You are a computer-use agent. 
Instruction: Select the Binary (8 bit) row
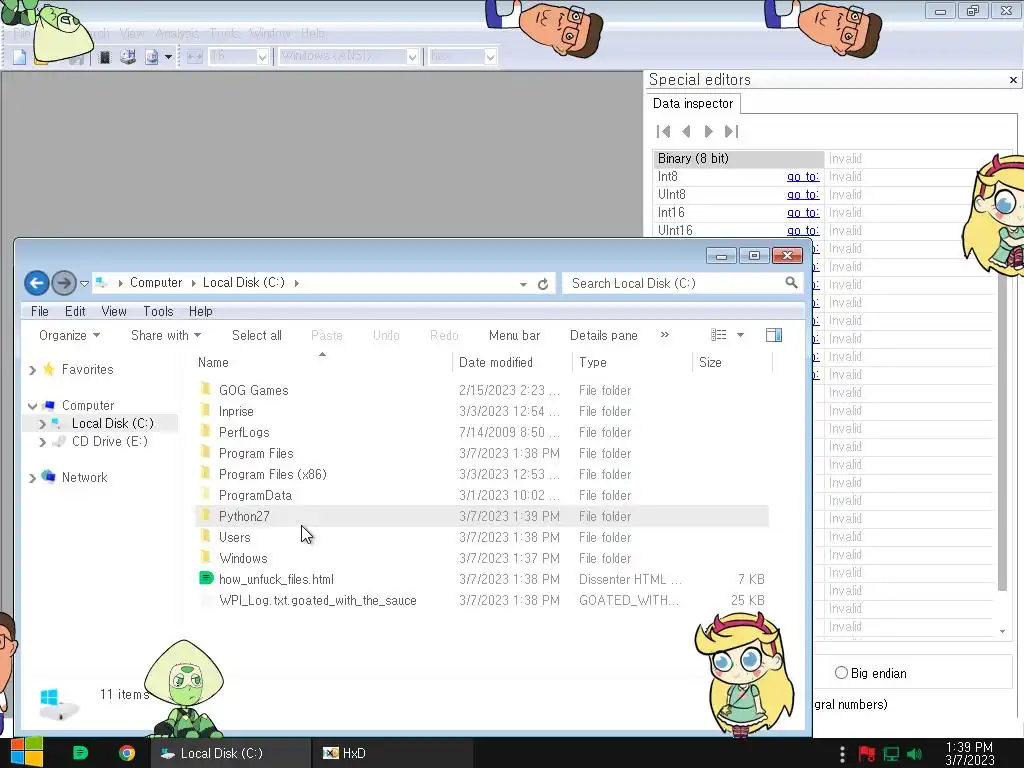(738, 159)
